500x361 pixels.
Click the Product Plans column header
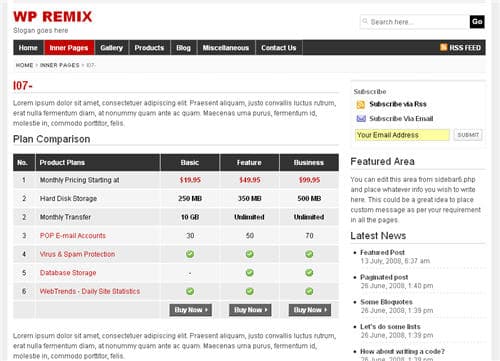[62, 163]
